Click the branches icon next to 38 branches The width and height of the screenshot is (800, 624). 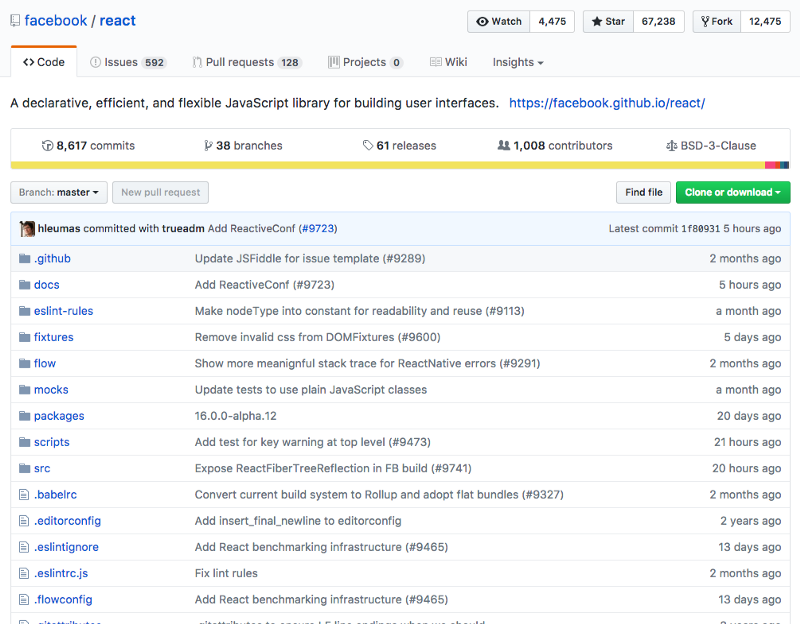208,145
